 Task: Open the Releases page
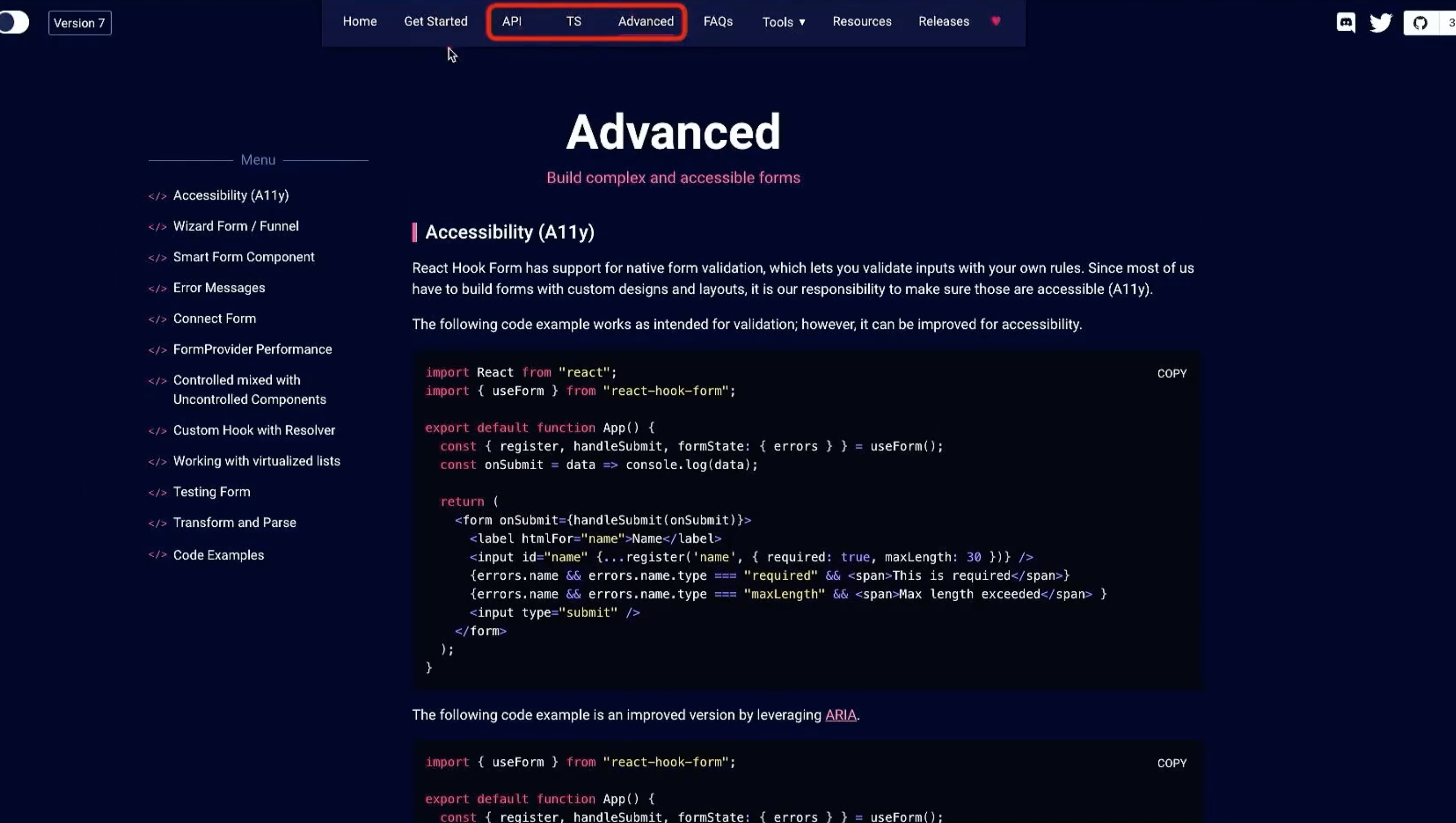pos(943,22)
